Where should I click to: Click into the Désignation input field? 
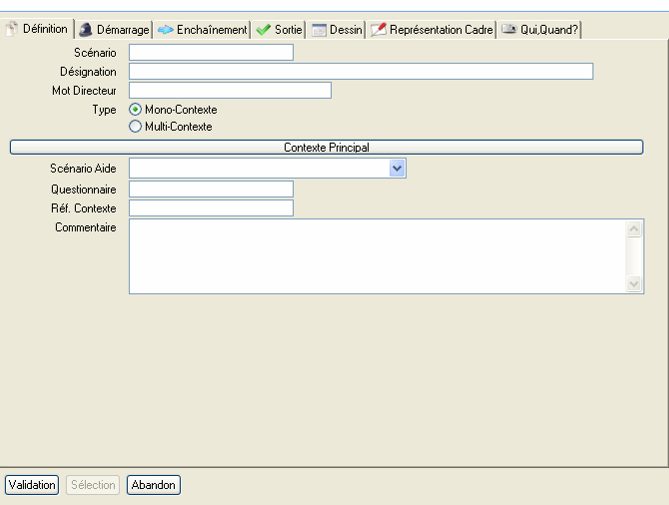(360, 72)
